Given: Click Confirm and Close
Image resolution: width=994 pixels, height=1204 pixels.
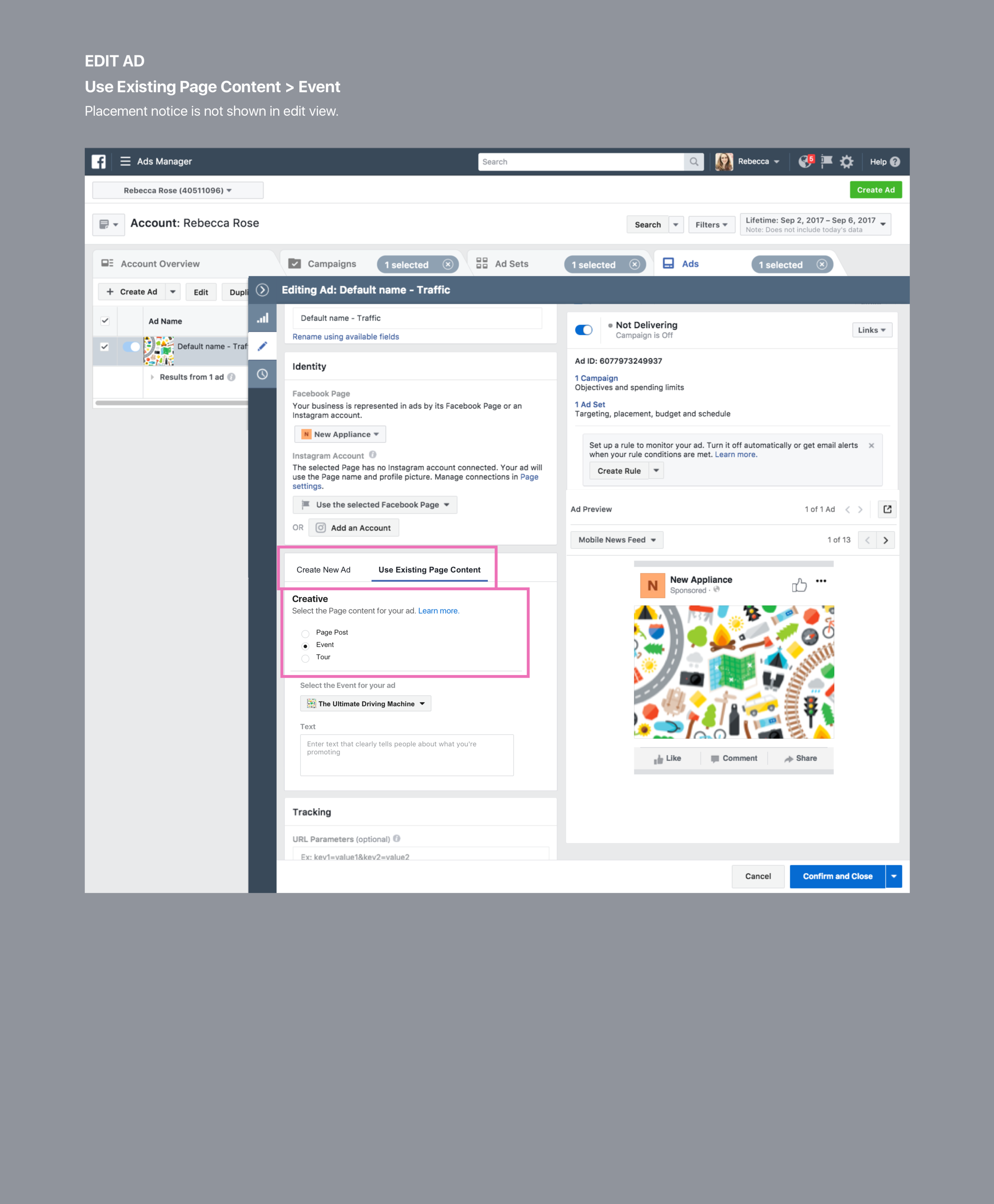Looking at the screenshot, I should coord(837,876).
